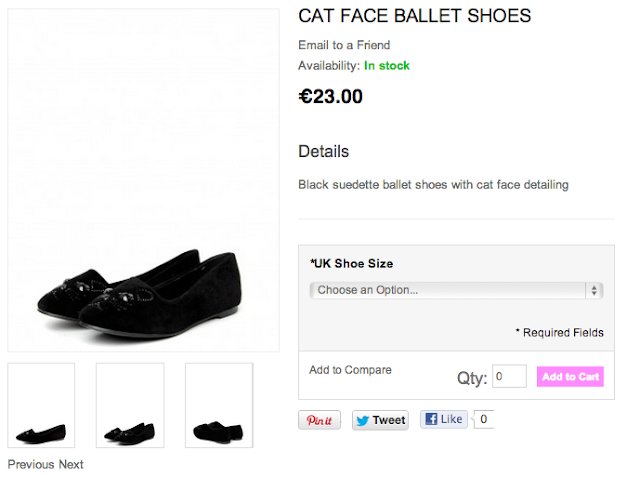Click the €23.00 price

[x=331, y=97]
